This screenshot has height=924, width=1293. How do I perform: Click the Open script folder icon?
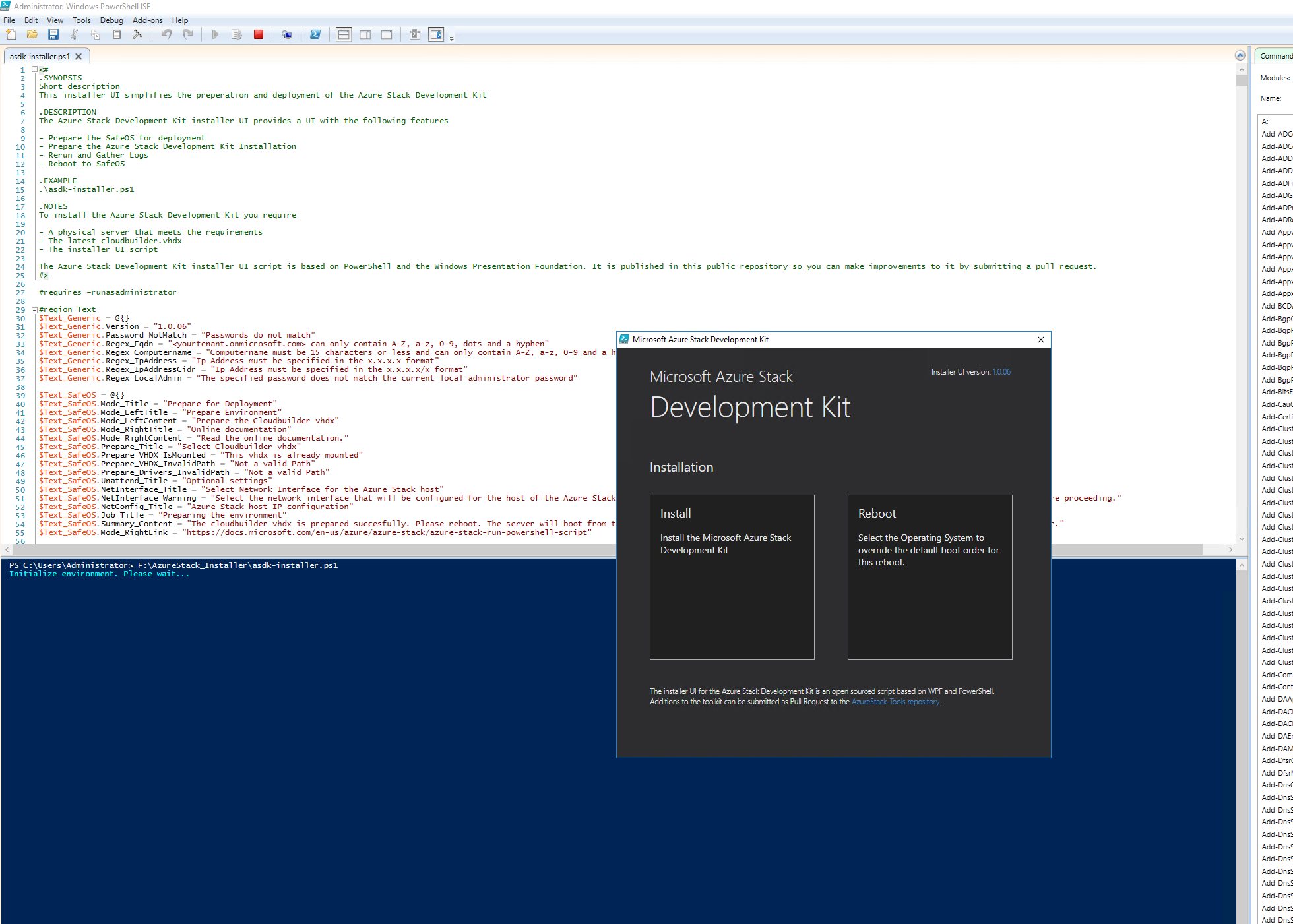pos(32,34)
